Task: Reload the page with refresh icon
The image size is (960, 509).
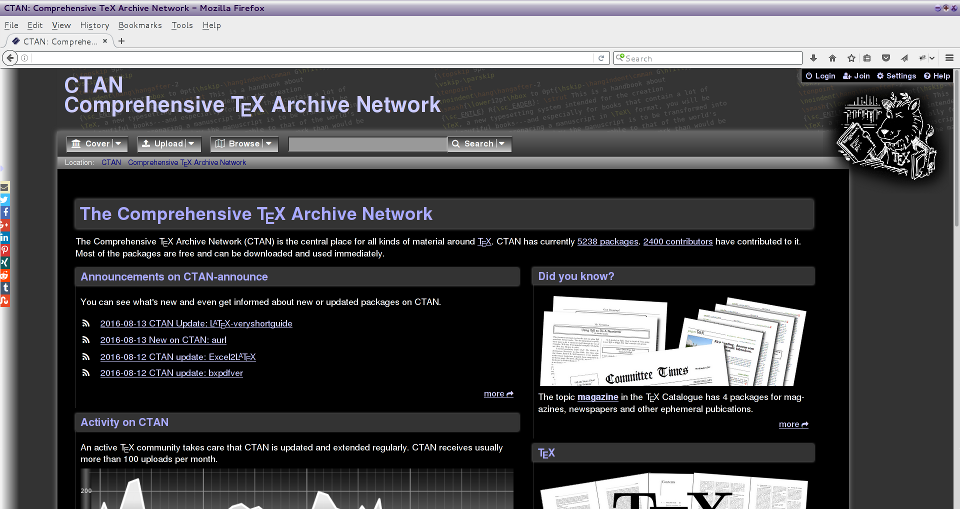Action: click(601, 58)
